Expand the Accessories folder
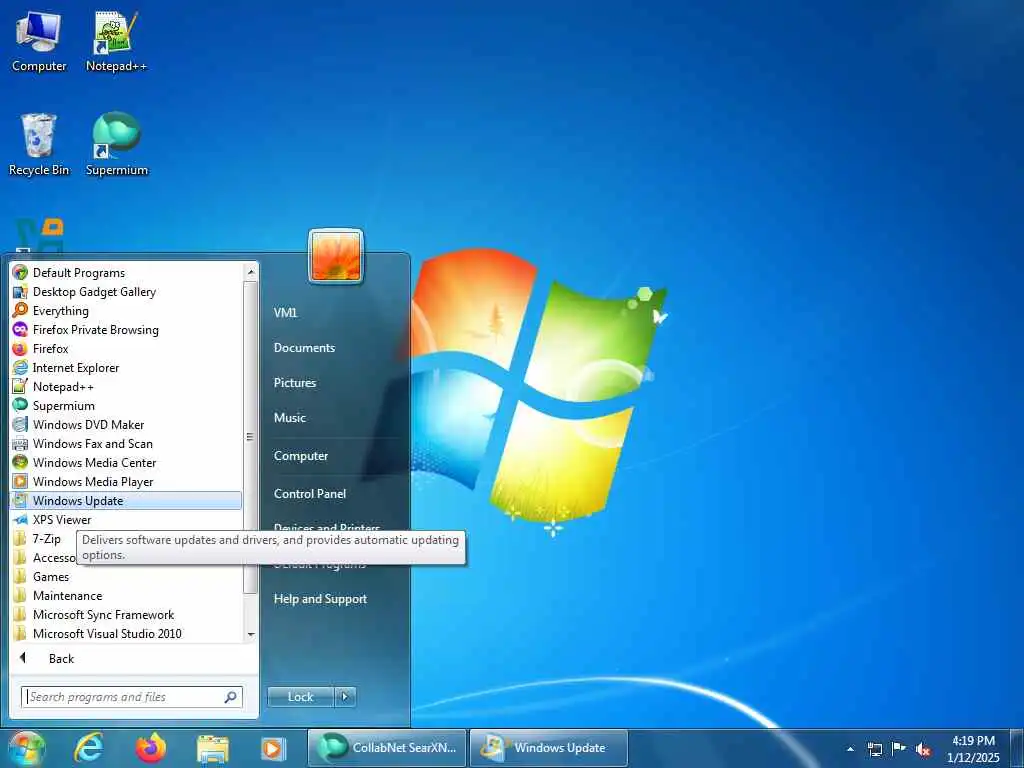 (43, 558)
